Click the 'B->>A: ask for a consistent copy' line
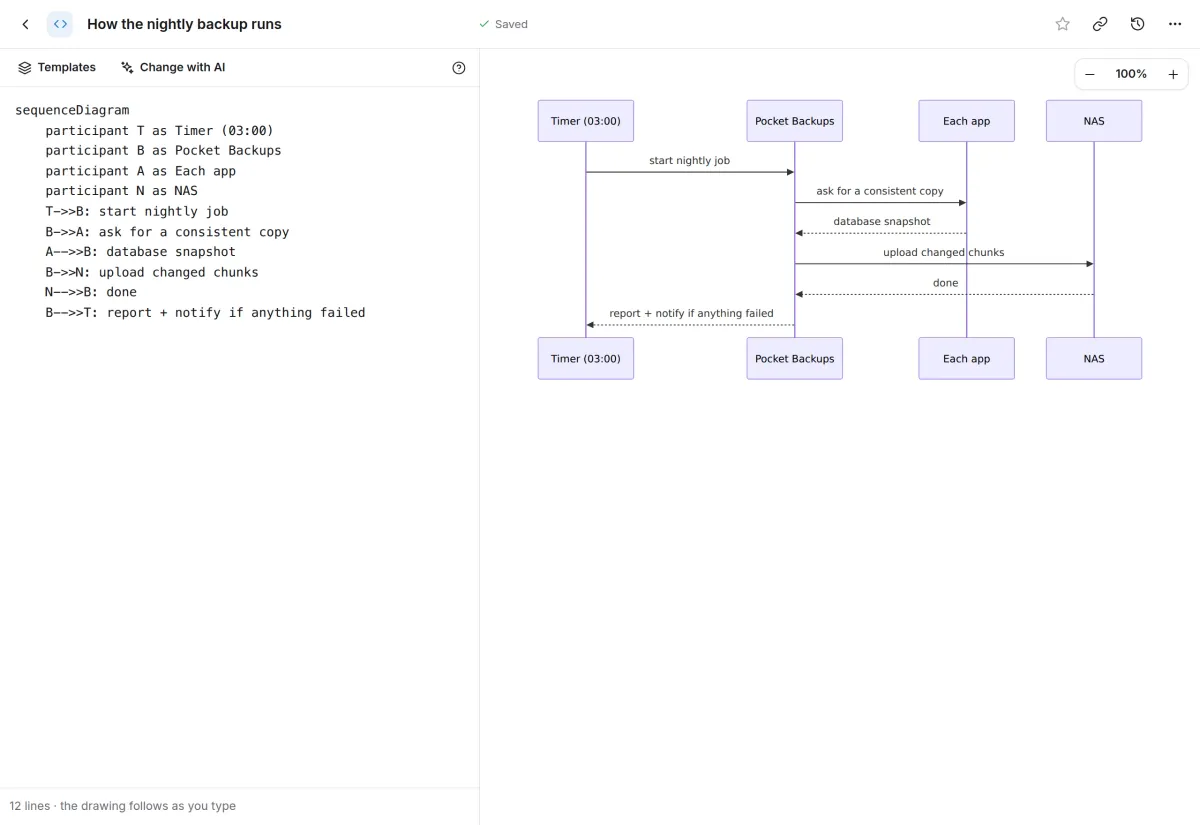The height and width of the screenshot is (825, 1200). pyautogui.click(x=167, y=232)
